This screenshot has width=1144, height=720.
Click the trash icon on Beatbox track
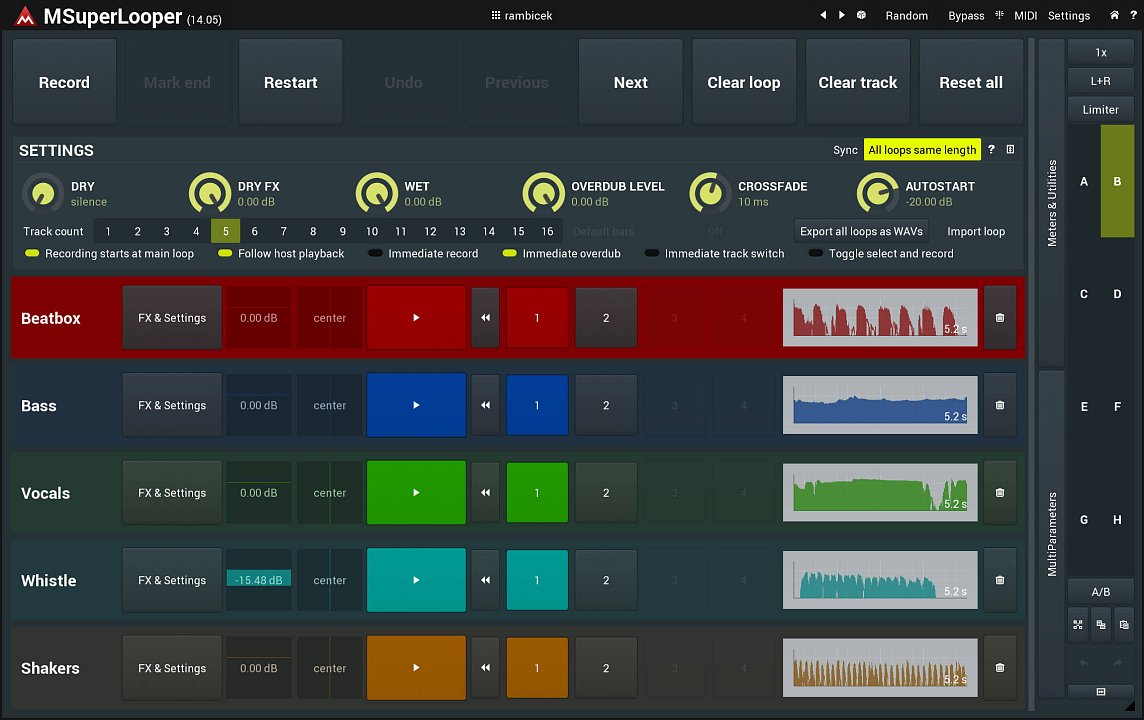pyautogui.click(x=1000, y=318)
